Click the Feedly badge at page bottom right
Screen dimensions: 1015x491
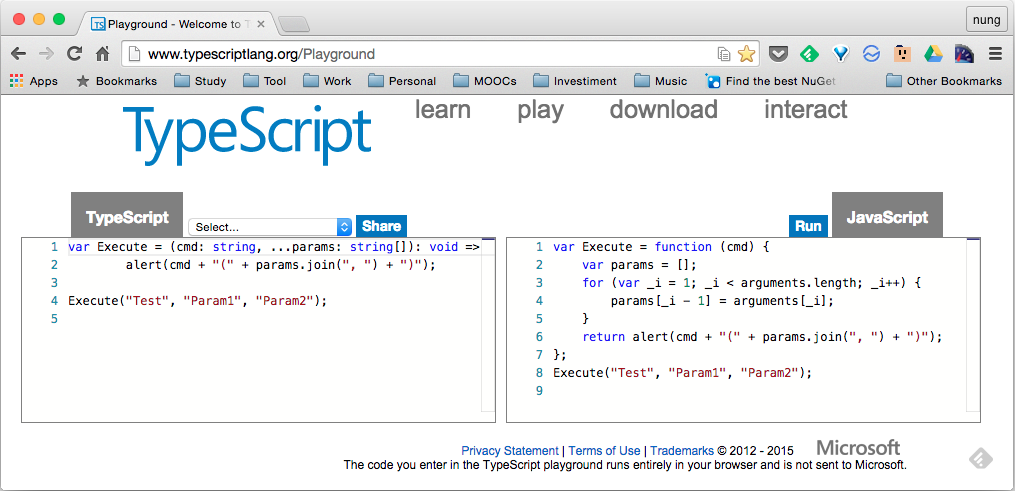(x=981, y=457)
